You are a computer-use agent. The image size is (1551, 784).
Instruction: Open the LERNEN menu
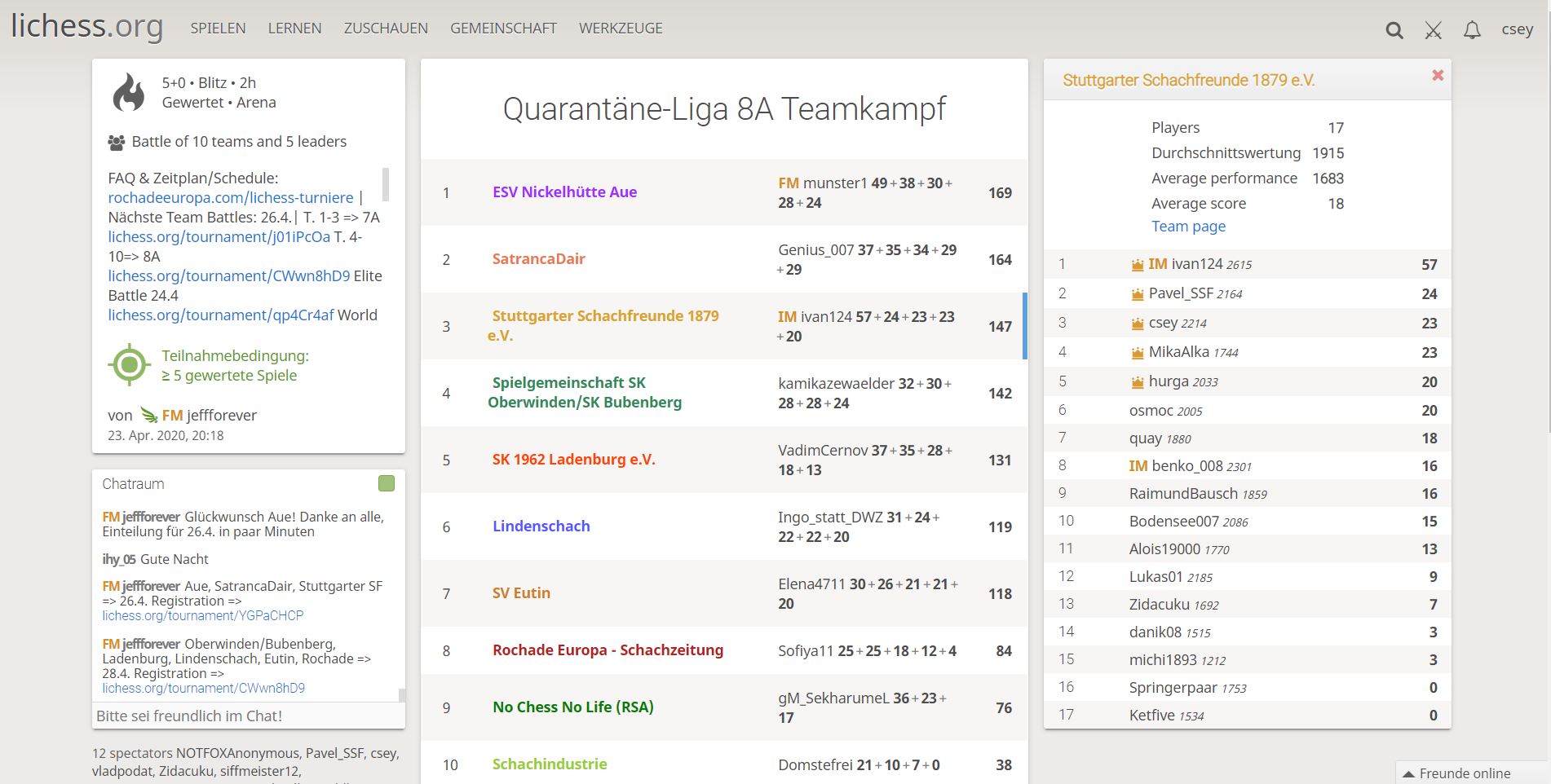(294, 28)
